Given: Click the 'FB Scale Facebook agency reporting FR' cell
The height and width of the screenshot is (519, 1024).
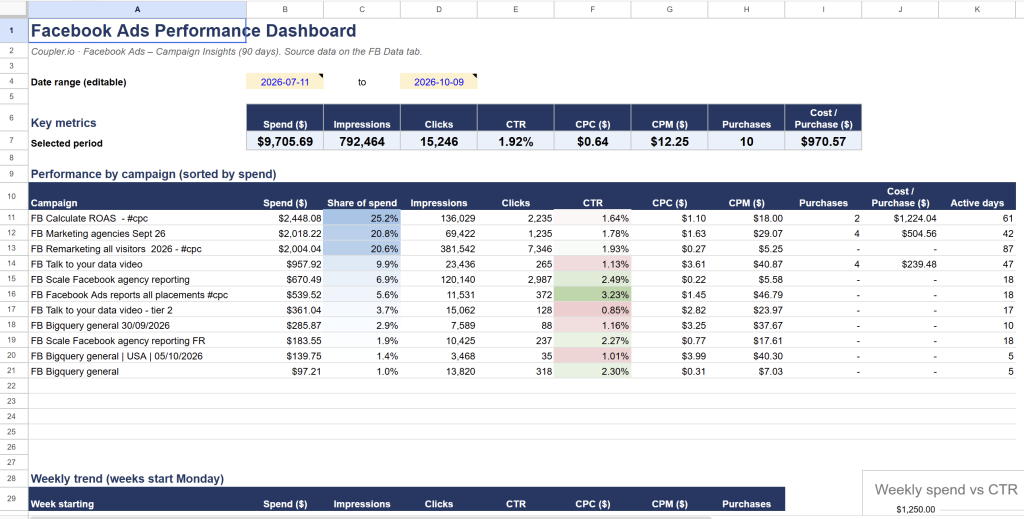Looking at the screenshot, I should [x=137, y=341].
